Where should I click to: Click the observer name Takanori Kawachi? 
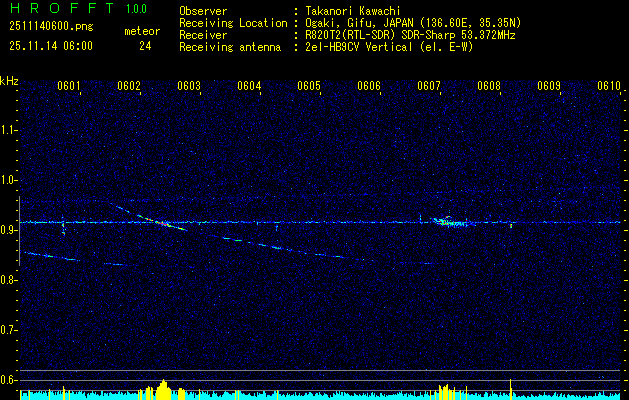pyautogui.click(x=352, y=11)
